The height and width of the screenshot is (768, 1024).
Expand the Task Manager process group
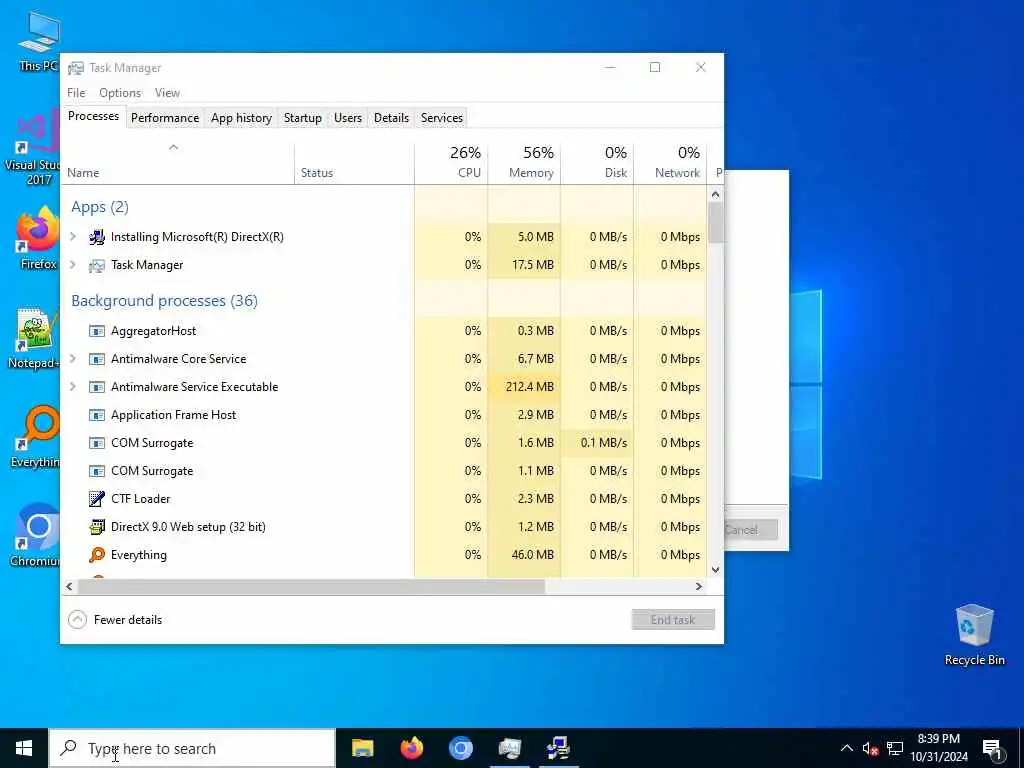coord(73,265)
